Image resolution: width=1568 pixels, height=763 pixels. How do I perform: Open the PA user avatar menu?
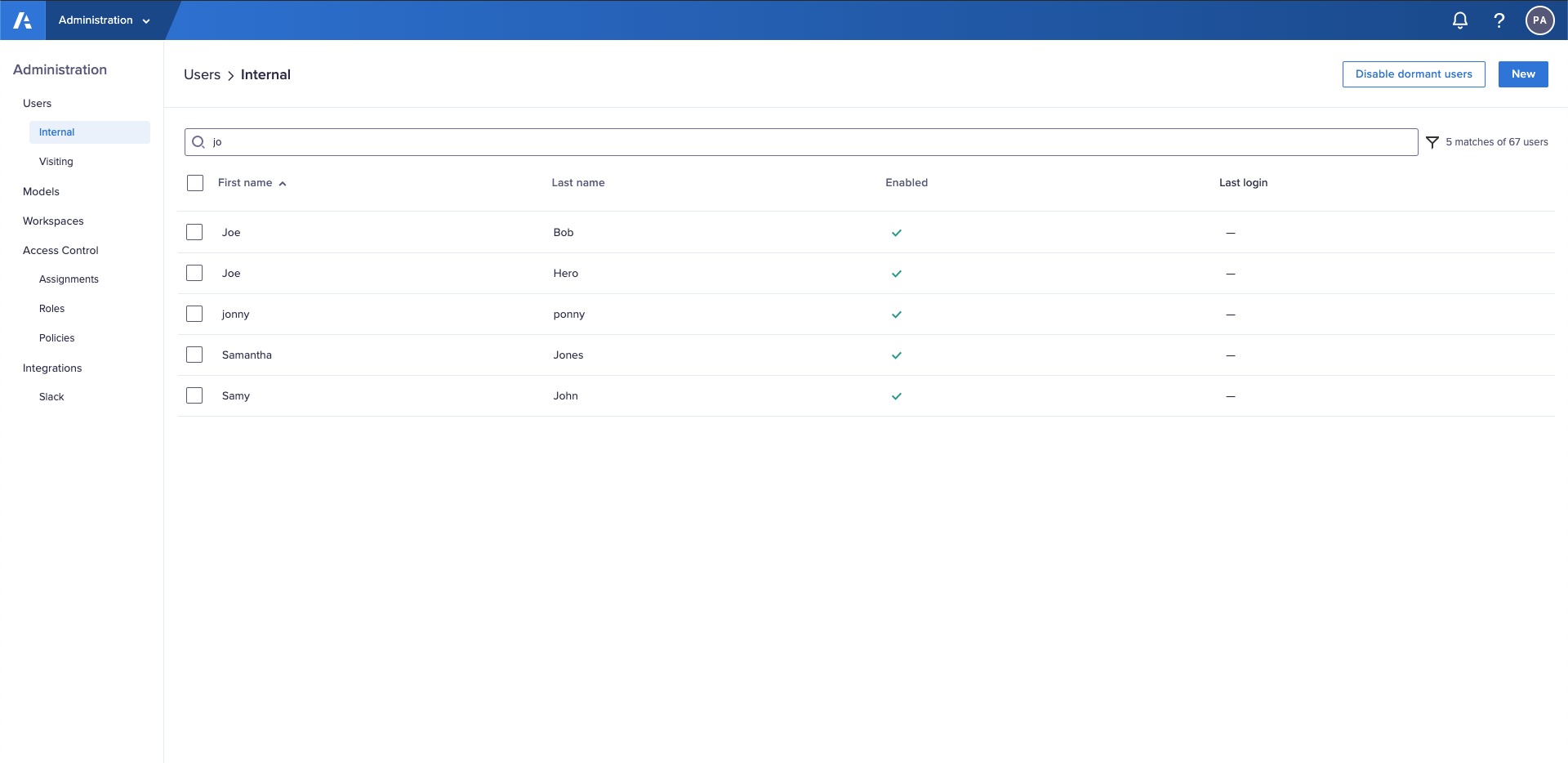[x=1539, y=20]
